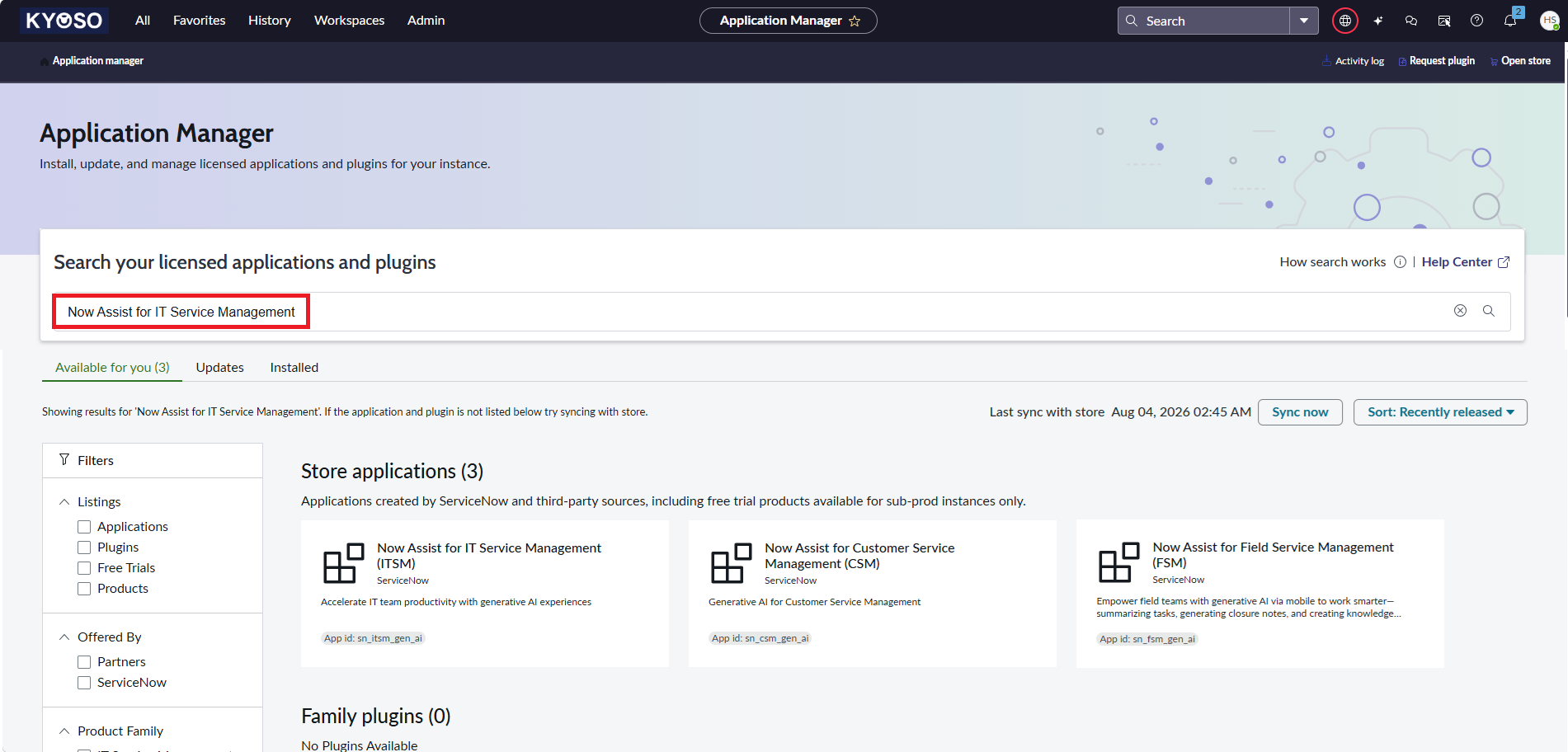Click the Open store link
1568x752 pixels.
pyautogui.click(x=1520, y=61)
